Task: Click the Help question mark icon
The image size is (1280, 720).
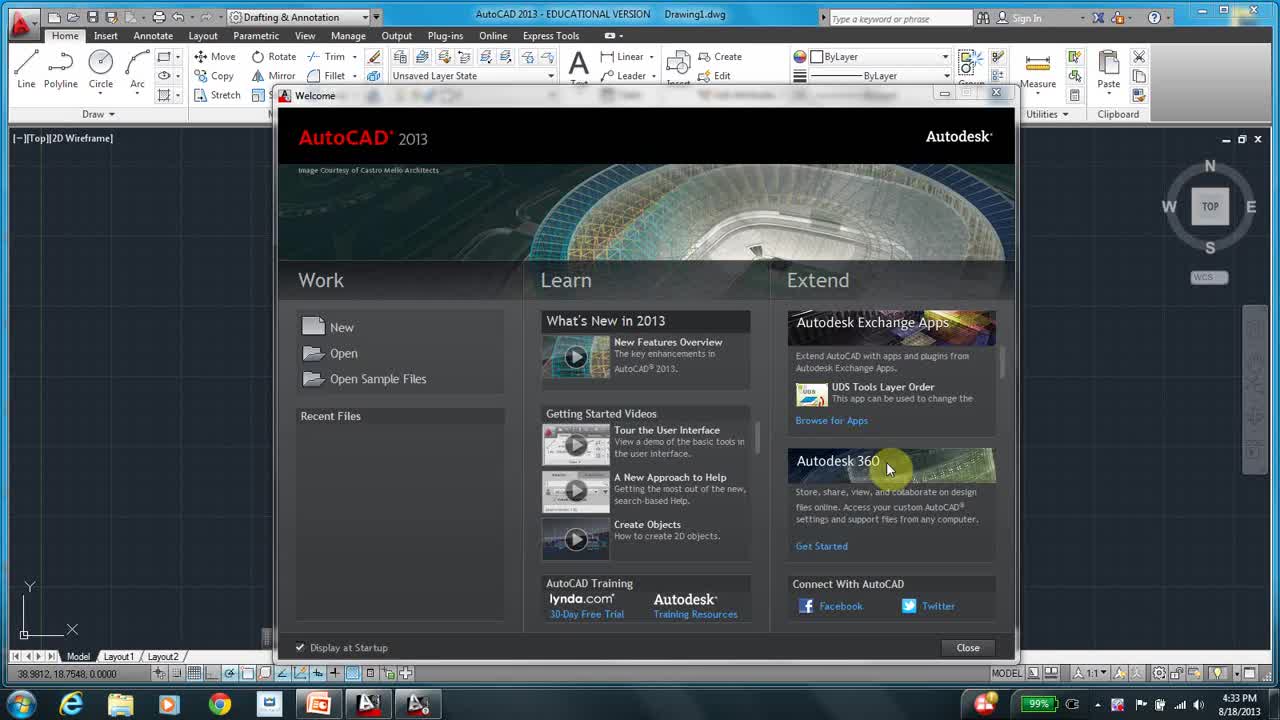Action: point(1154,18)
